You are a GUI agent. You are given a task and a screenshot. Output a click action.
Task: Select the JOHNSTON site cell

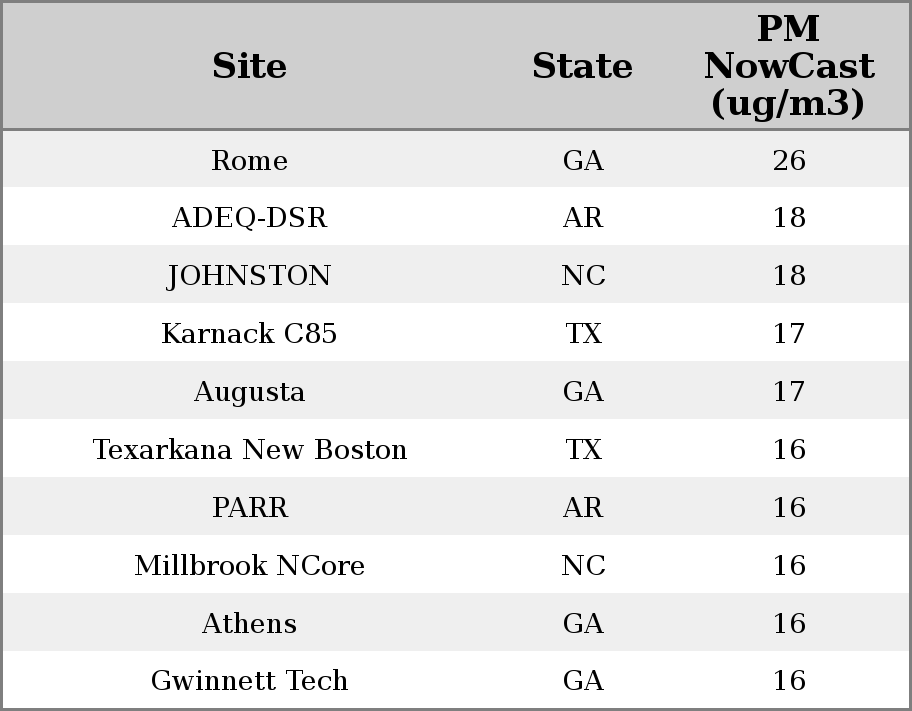tap(249, 276)
